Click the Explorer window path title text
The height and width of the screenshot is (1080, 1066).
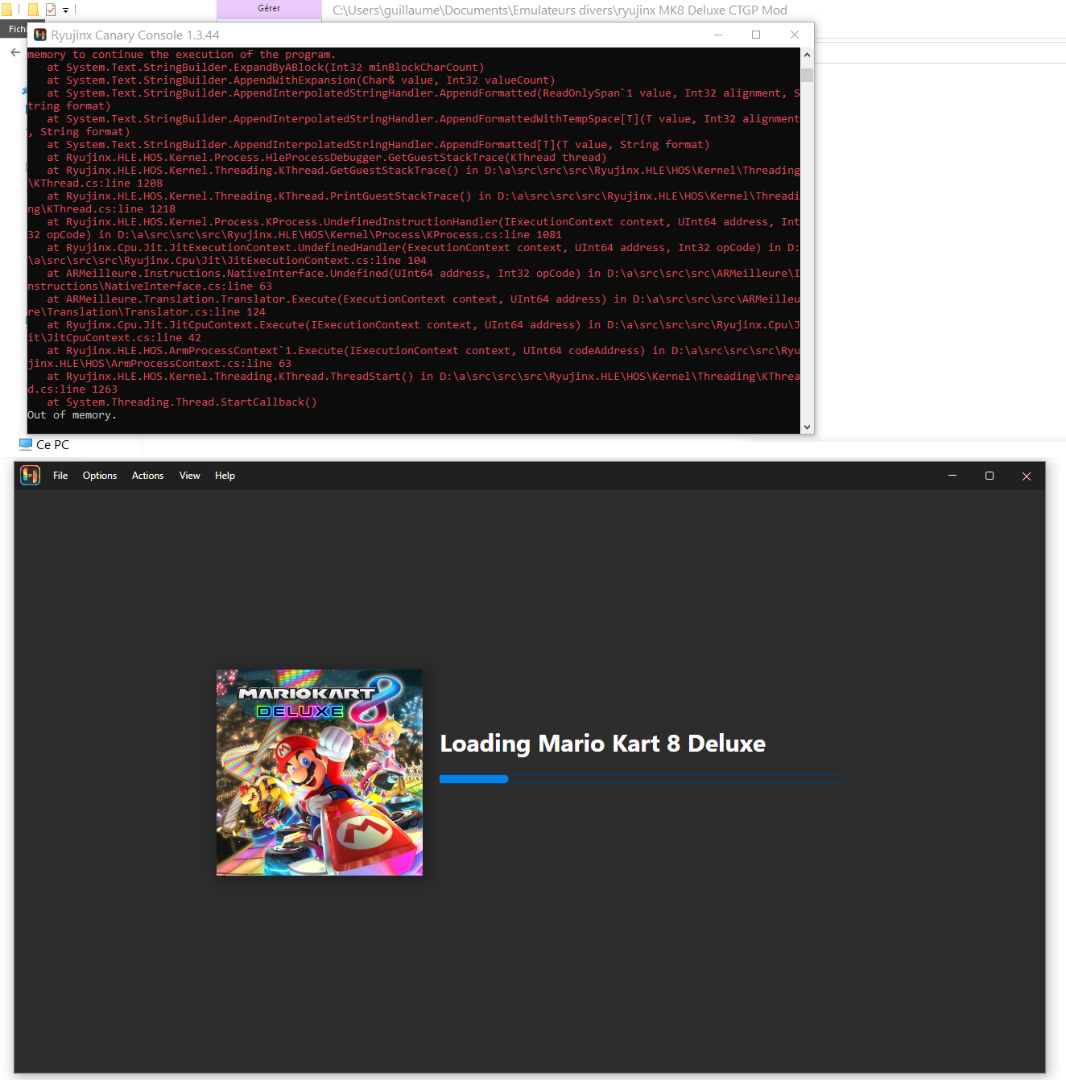560,10
